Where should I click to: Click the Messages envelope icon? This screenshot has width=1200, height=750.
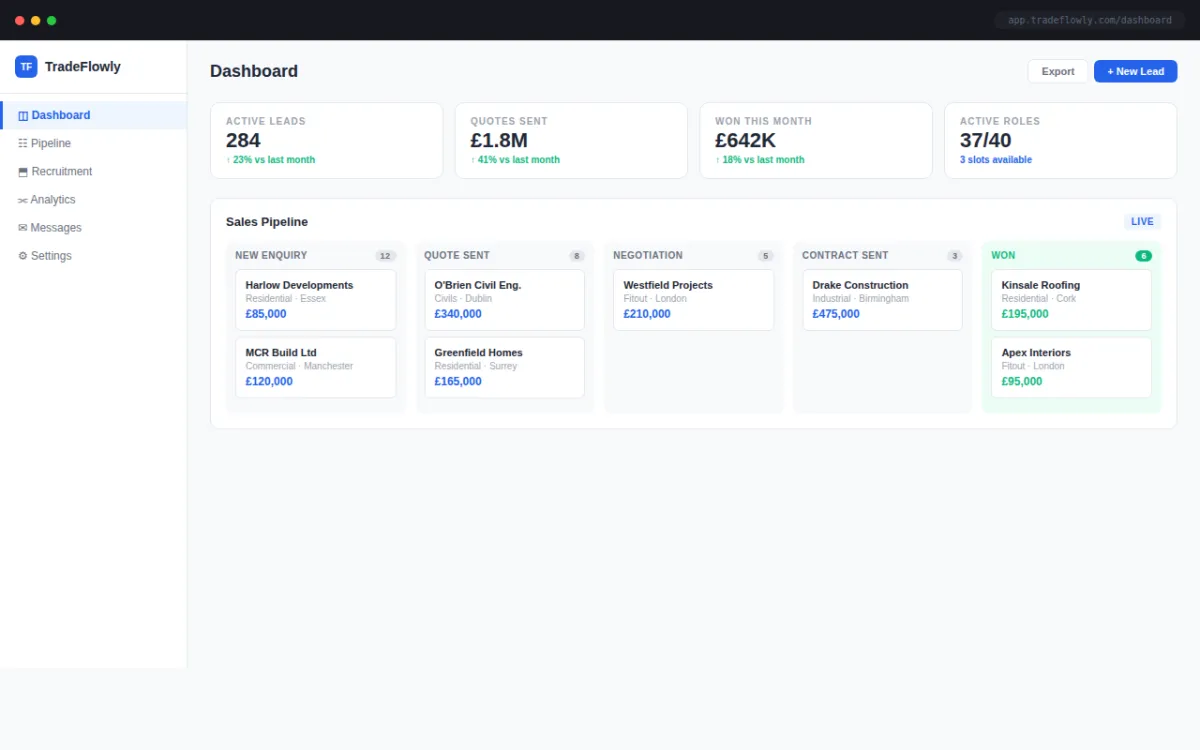point(23,228)
